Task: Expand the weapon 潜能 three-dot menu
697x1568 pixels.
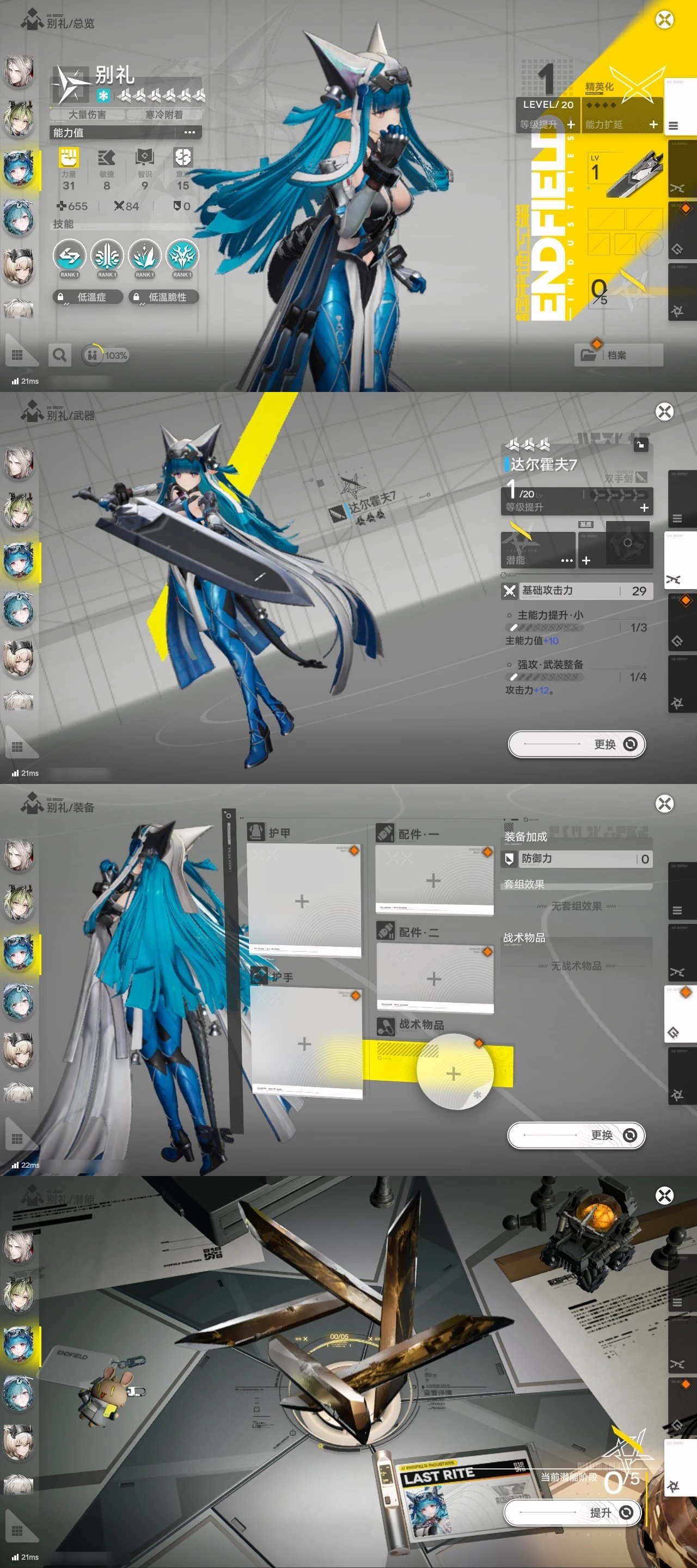Action: [567, 561]
